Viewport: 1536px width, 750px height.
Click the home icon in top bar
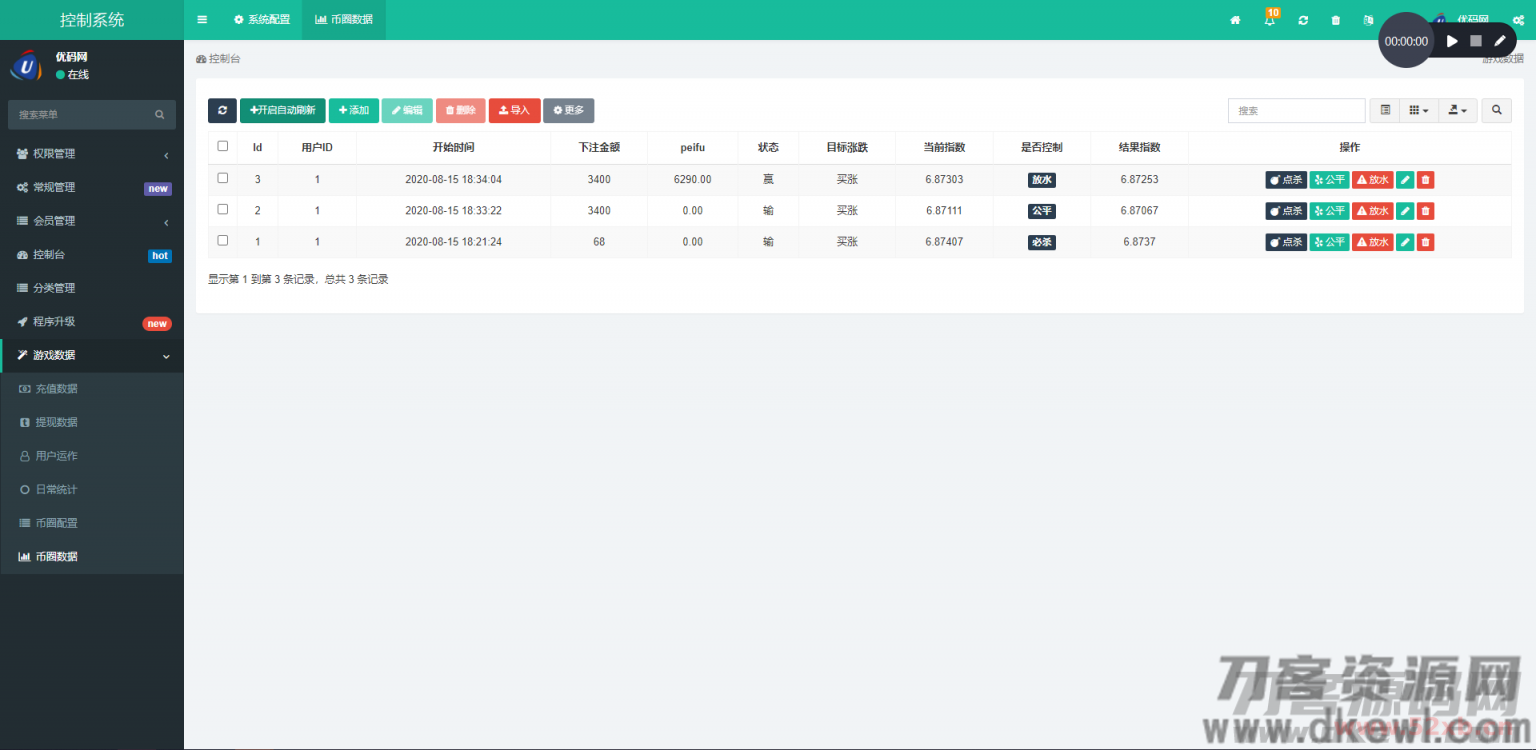[x=1235, y=20]
